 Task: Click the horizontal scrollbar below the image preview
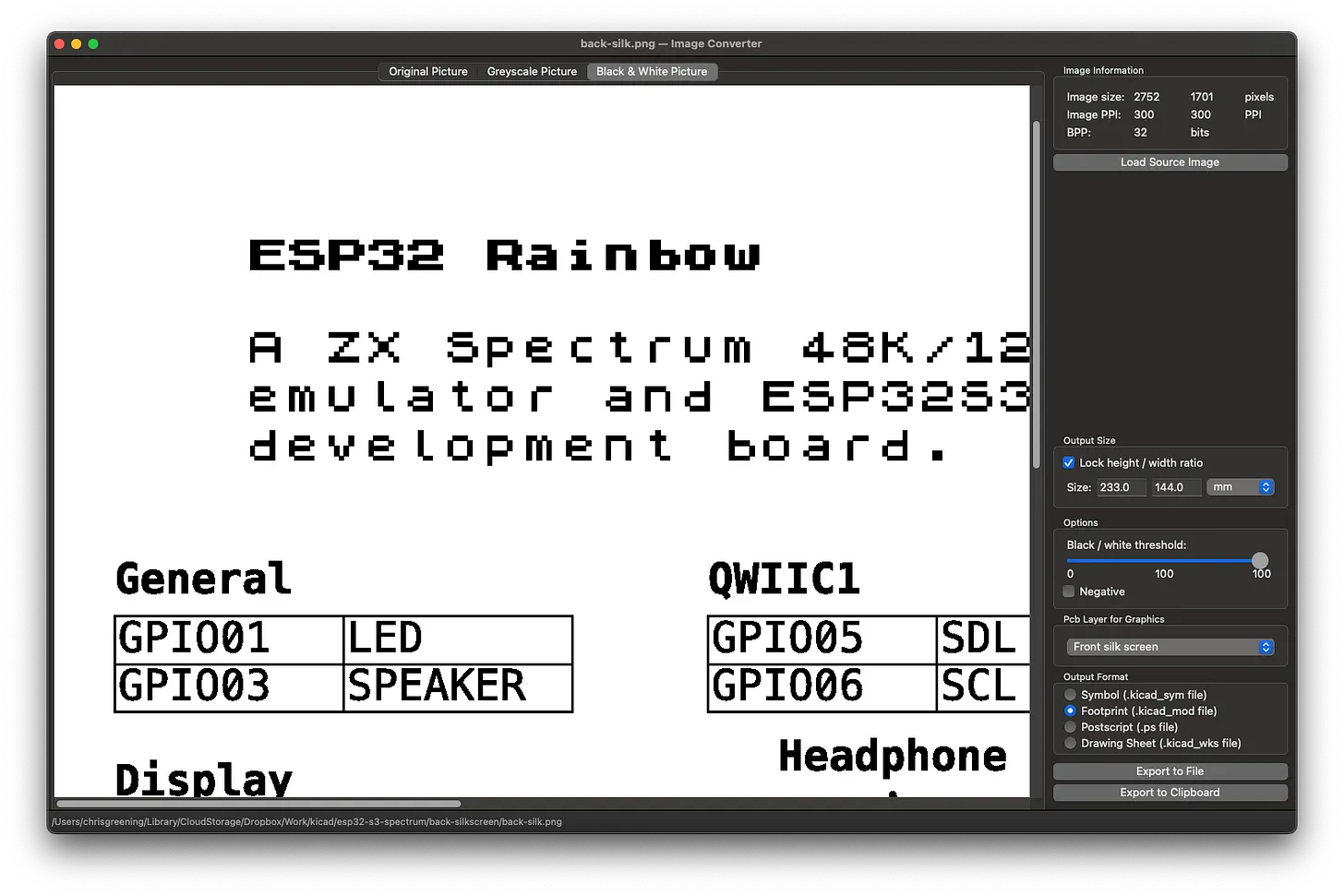coord(258,804)
